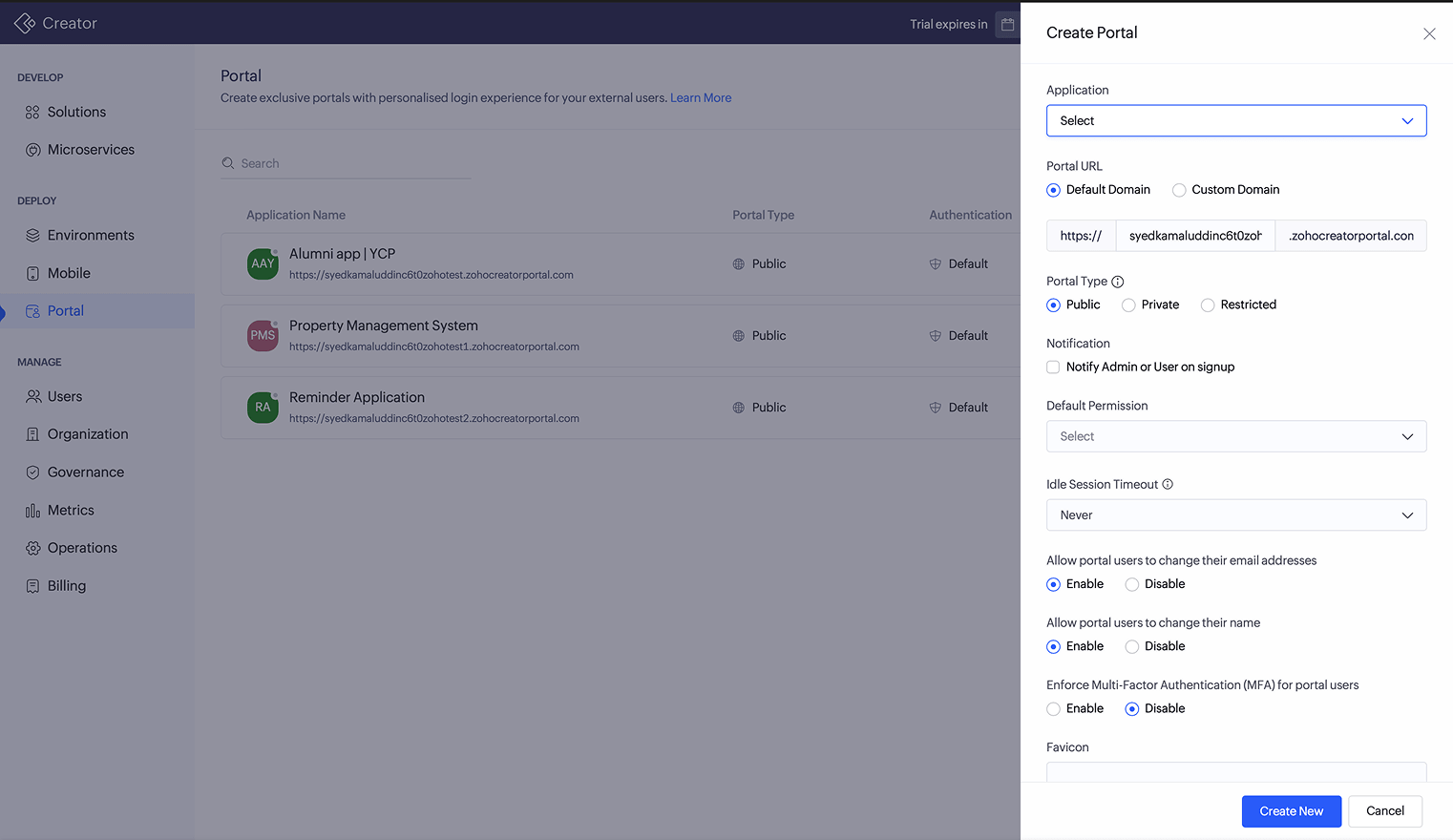Select the Custom Domain radio button
The height and width of the screenshot is (840, 1453).
1179,190
